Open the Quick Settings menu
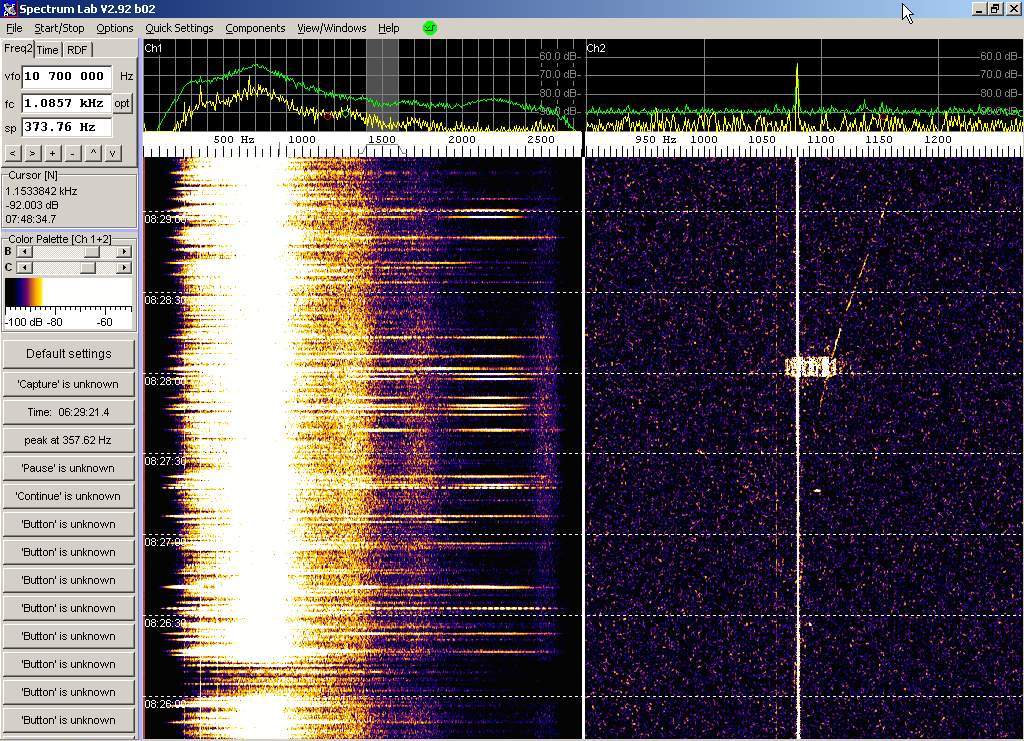The width and height of the screenshot is (1024, 741). pyautogui.click(x=179, y=28)
